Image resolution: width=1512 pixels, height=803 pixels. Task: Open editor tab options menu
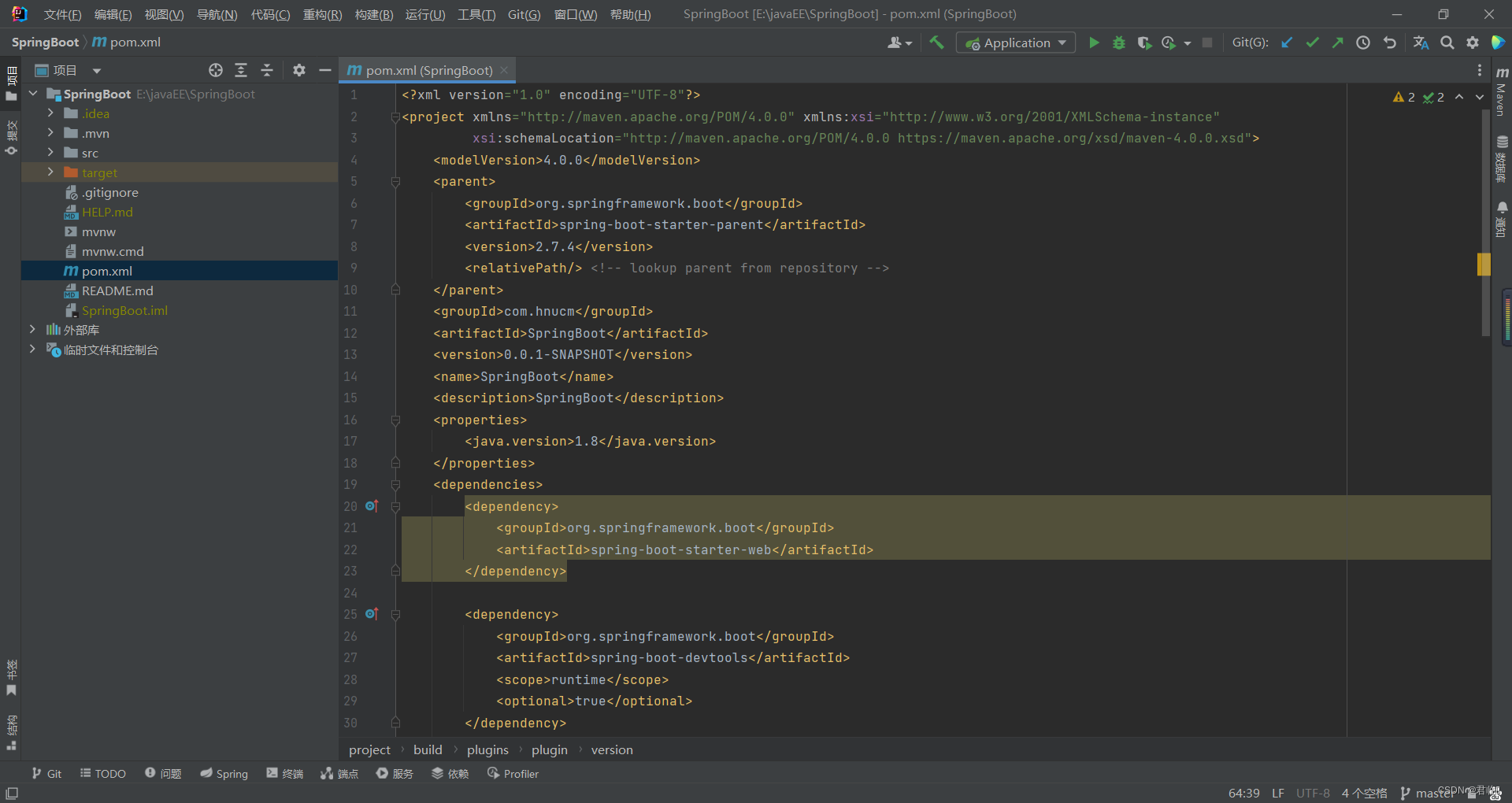click(1480, 70)
